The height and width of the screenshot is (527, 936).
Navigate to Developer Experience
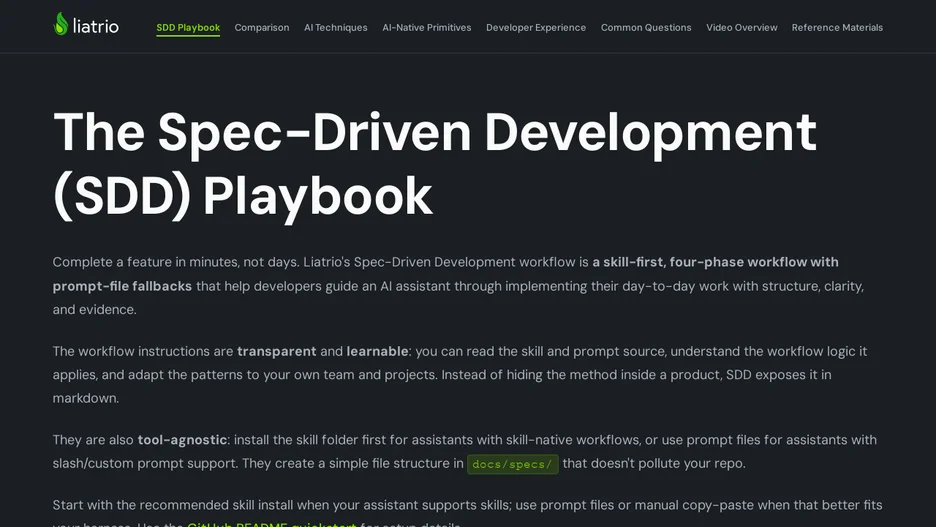point(536,27)
